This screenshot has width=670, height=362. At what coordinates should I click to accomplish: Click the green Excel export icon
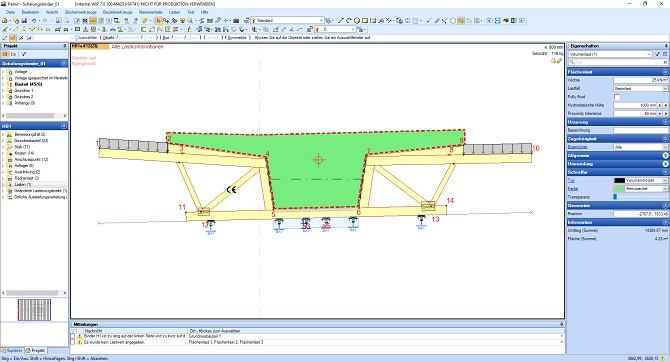(x=514, y=21)
